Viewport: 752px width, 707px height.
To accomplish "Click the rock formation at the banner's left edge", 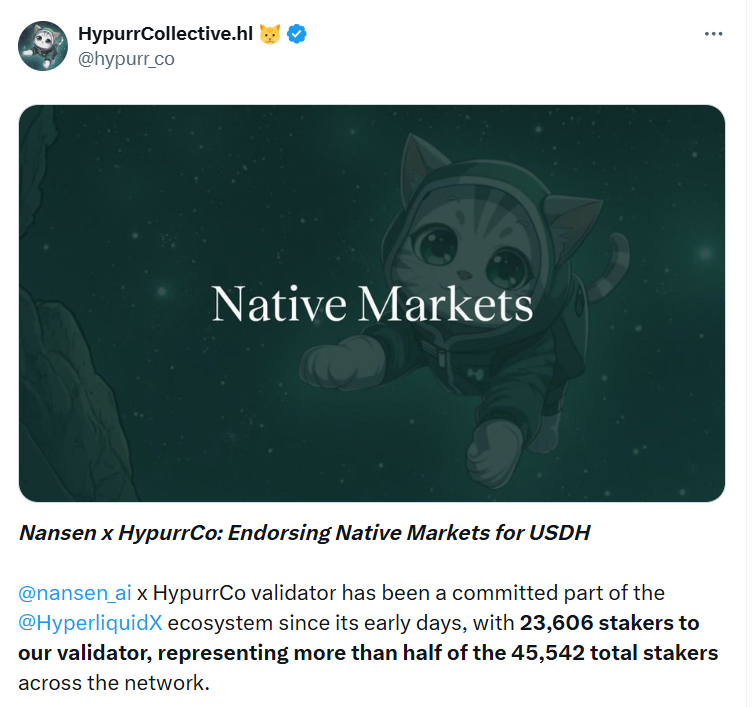I will [67, 374].
